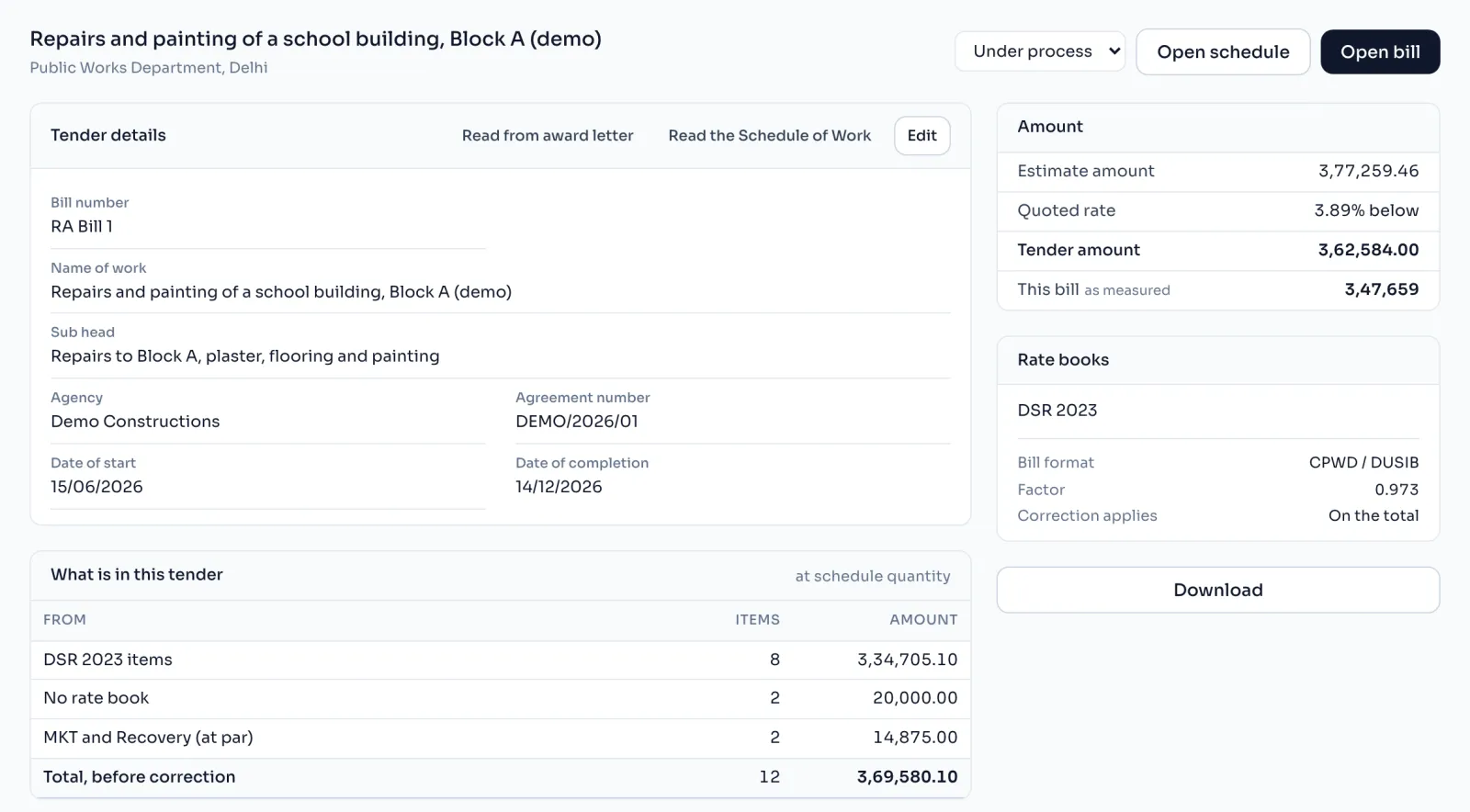Click the amount 20,000.00
The width and height of the screenshot is (1470, 812).
(x=915, y=698)
